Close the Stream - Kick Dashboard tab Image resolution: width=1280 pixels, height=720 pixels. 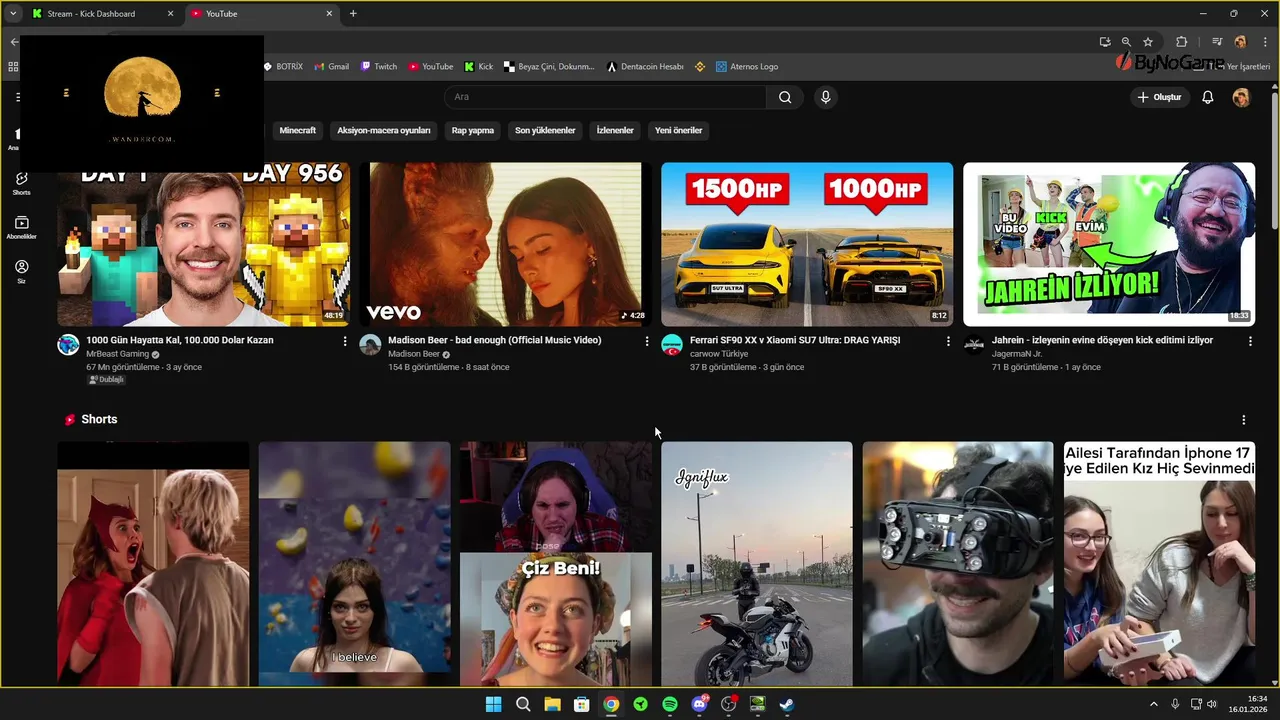coord(170,14)
